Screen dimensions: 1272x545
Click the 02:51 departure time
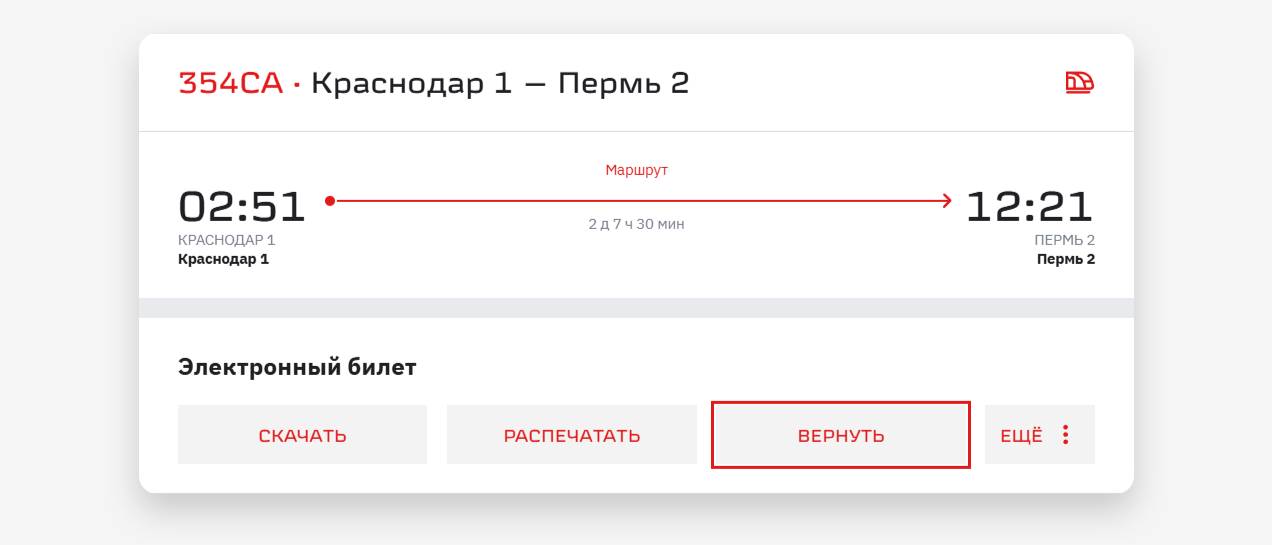pos(242,206)
